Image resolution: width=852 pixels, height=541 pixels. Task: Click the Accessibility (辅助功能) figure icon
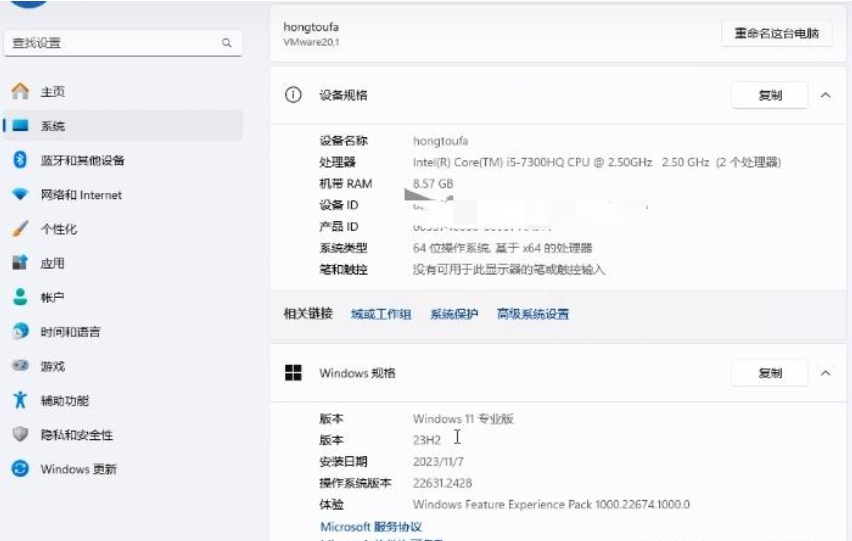pos(20,400)
